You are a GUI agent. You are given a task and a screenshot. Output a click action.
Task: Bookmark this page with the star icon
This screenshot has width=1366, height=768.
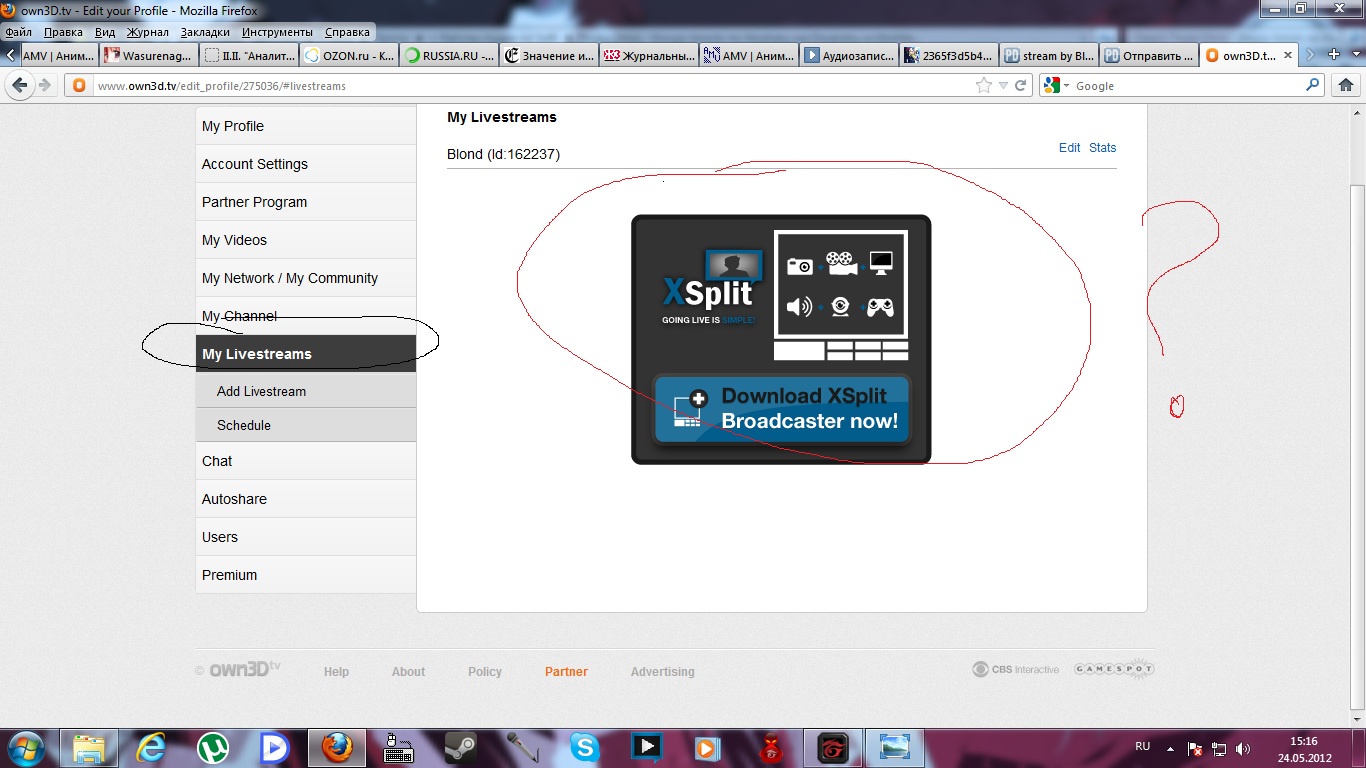tap(984, 85)
